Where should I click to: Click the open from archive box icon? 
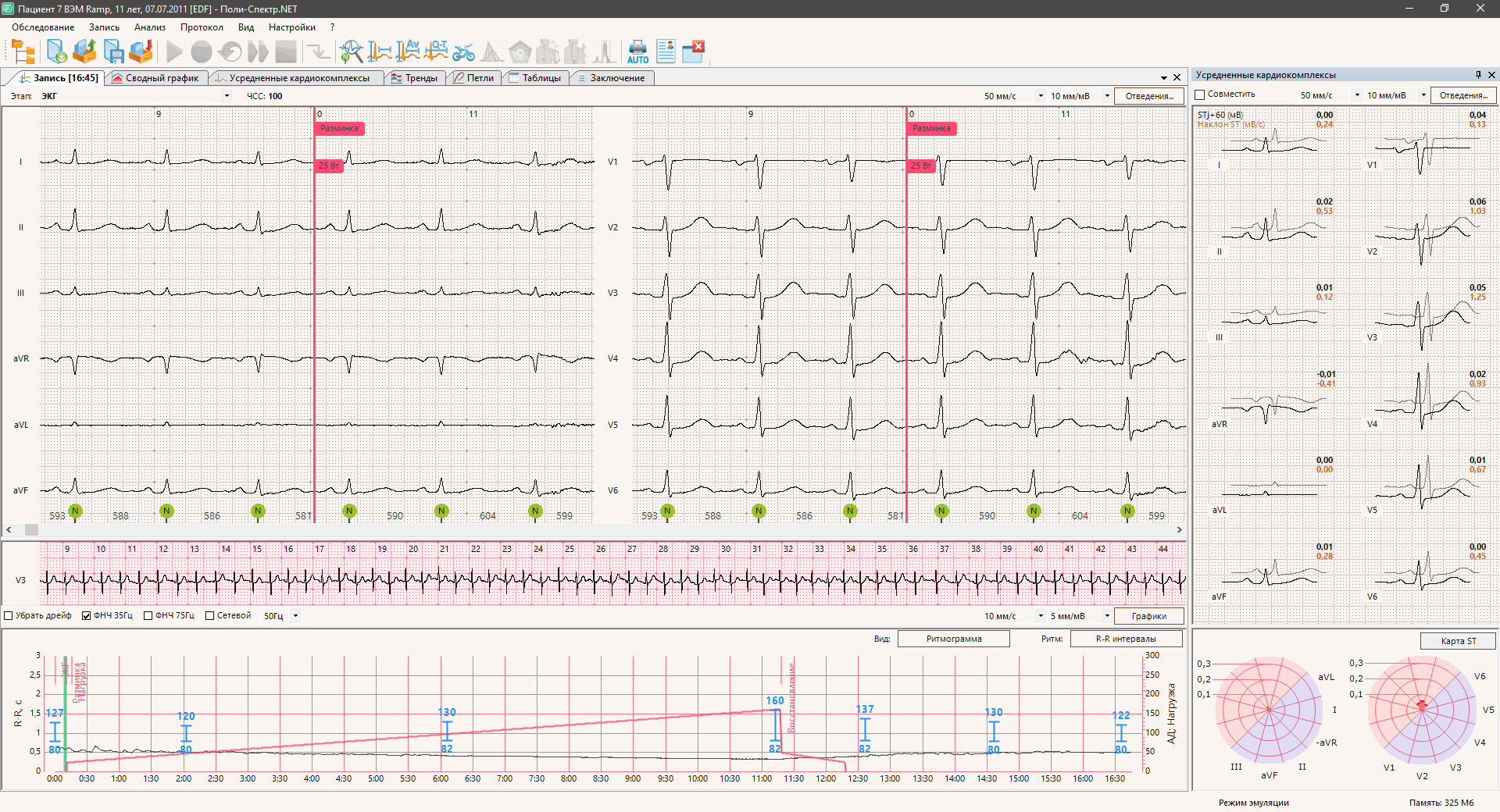[x=84, y=52]
